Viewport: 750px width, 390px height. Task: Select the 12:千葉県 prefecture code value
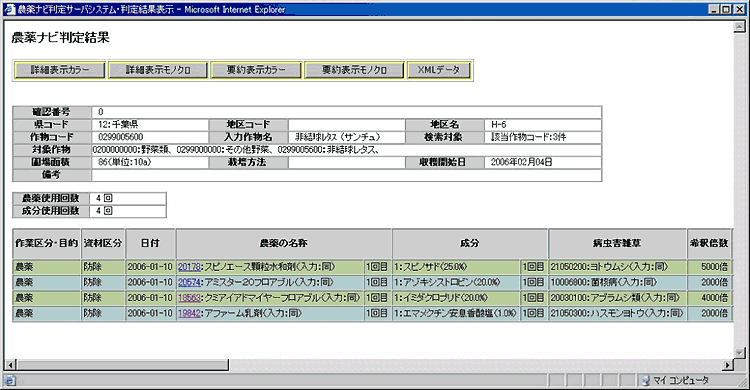118,124
